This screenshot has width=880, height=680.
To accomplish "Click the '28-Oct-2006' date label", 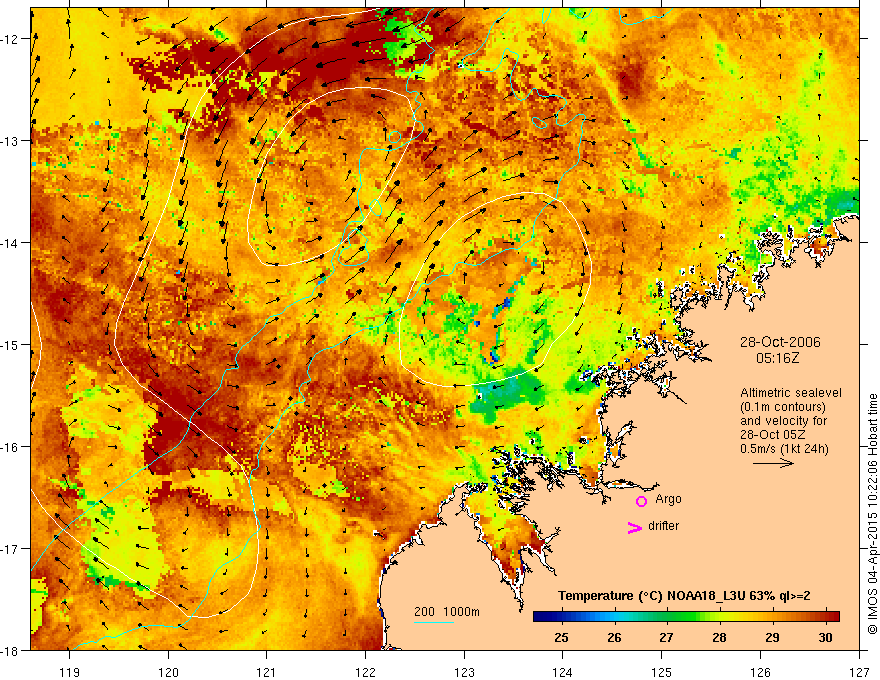I will (780, 342).
